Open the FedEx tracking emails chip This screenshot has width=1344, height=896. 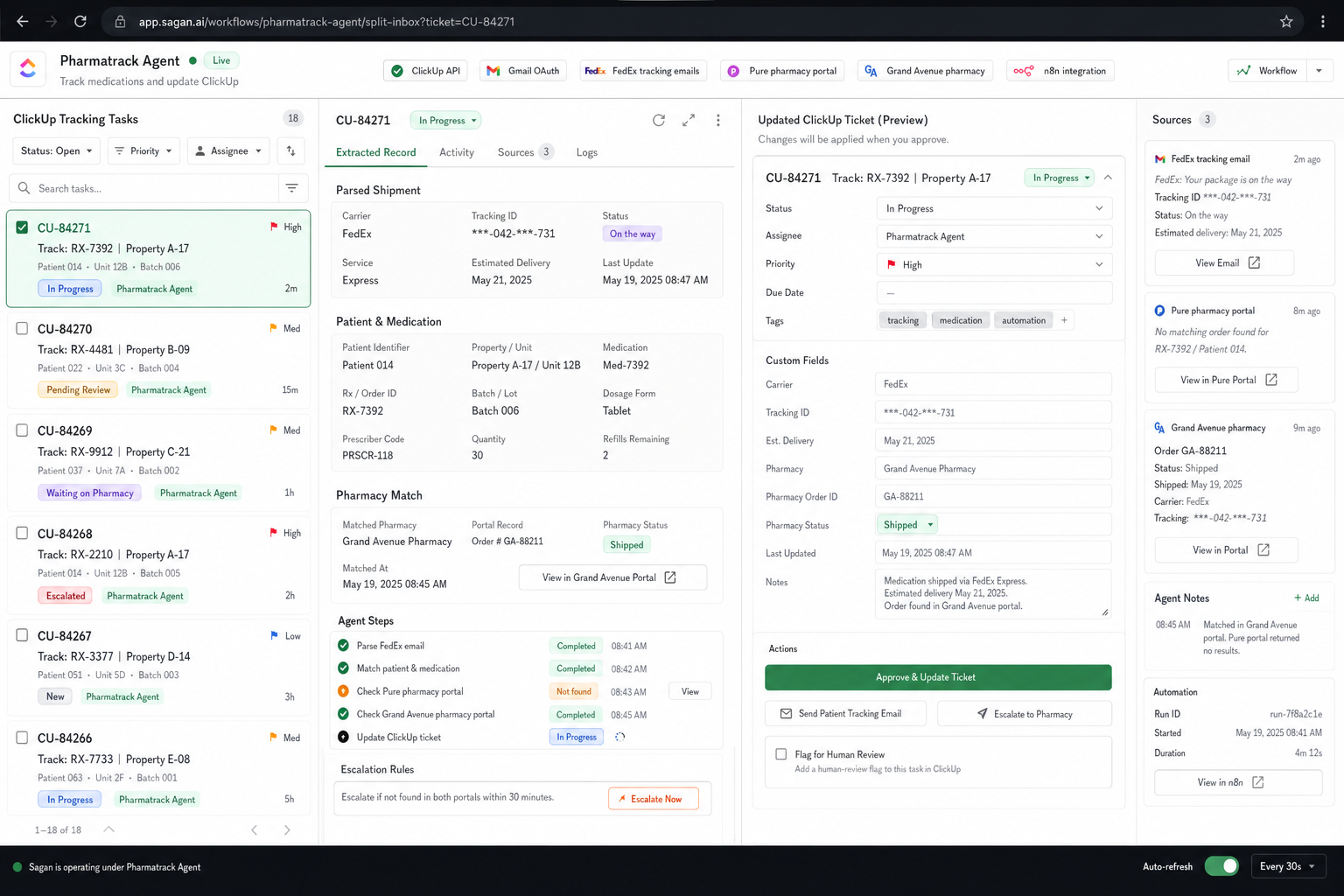[x=643, y=71]
